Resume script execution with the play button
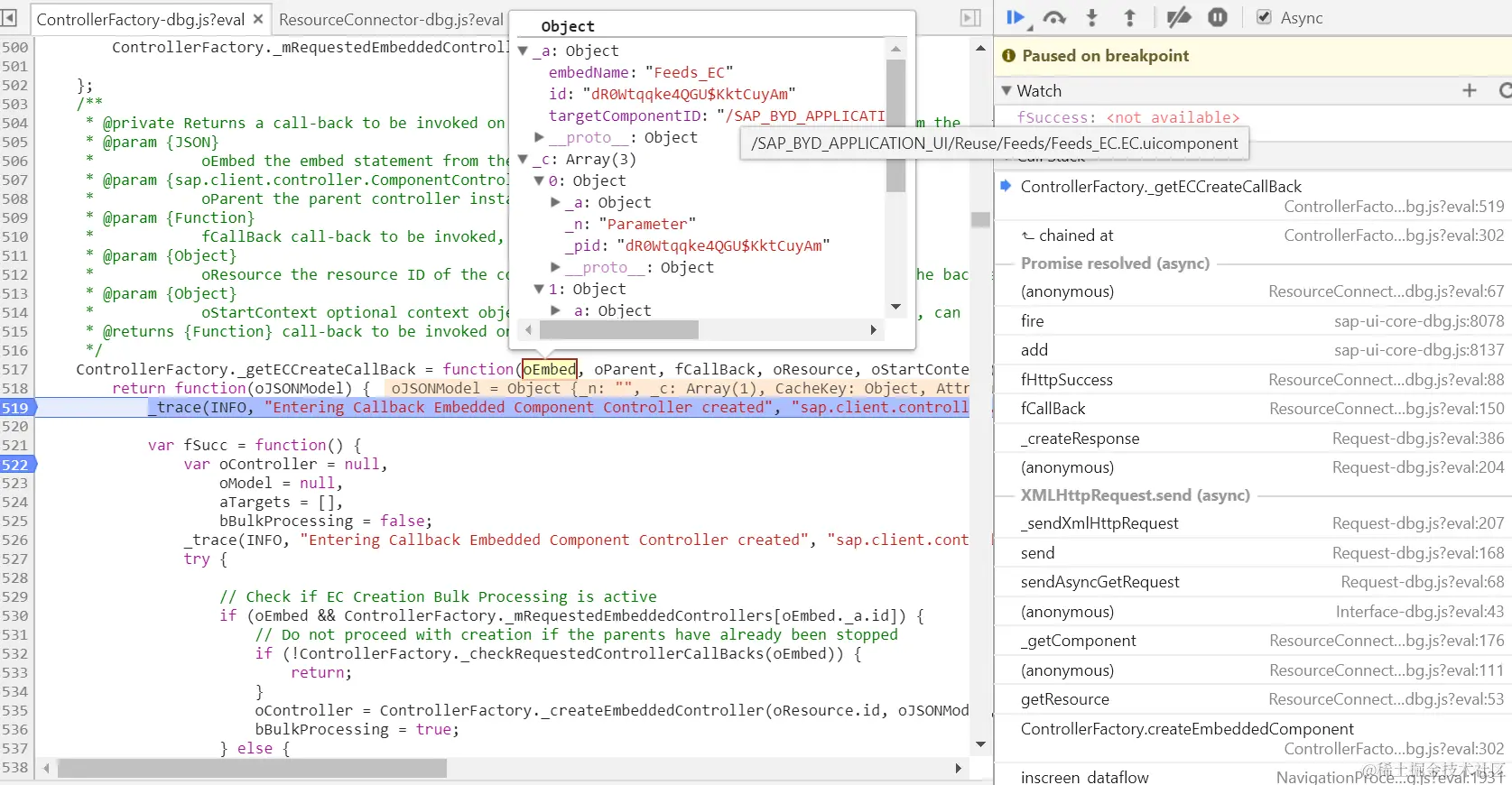 tap(1016, 17)
